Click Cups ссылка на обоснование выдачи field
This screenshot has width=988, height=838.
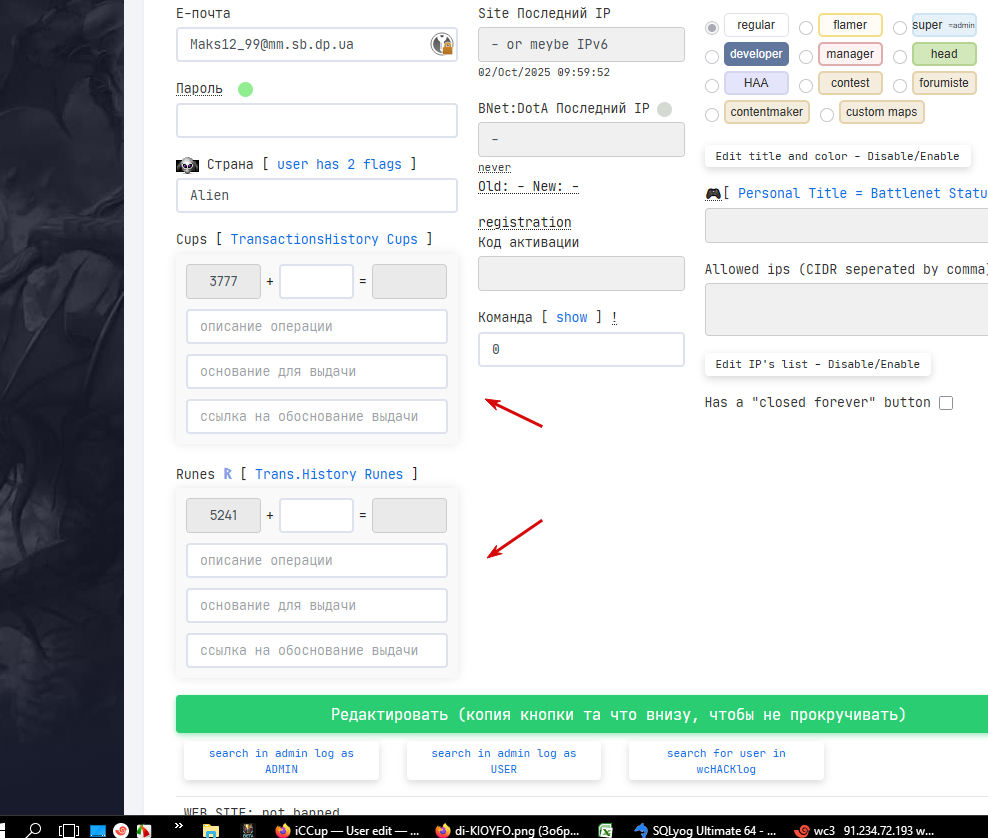click(316, 416)
